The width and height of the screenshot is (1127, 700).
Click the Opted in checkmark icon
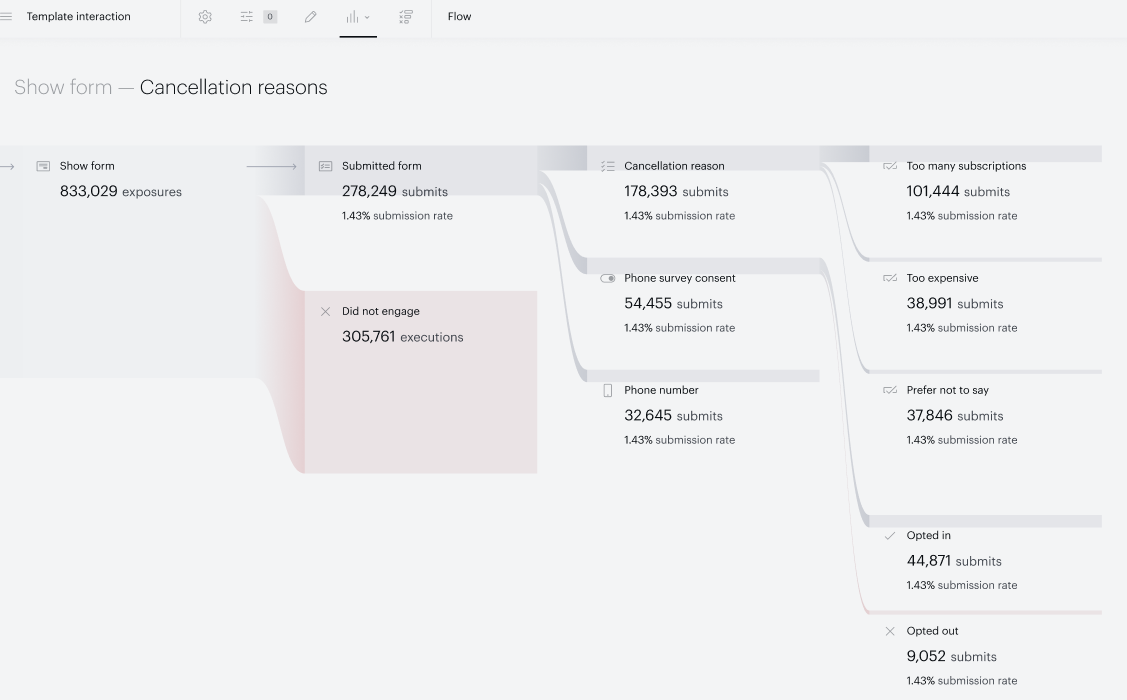pyautogui.click(x=890, y=535)
